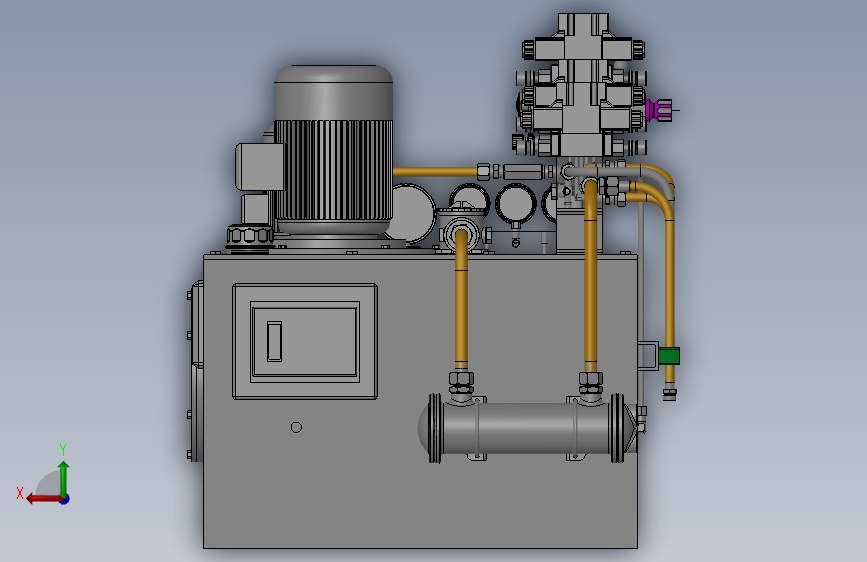Select the horizontal copper pipe beside the motor
This screenshot has height=562, width=867.
coord(435,172)
